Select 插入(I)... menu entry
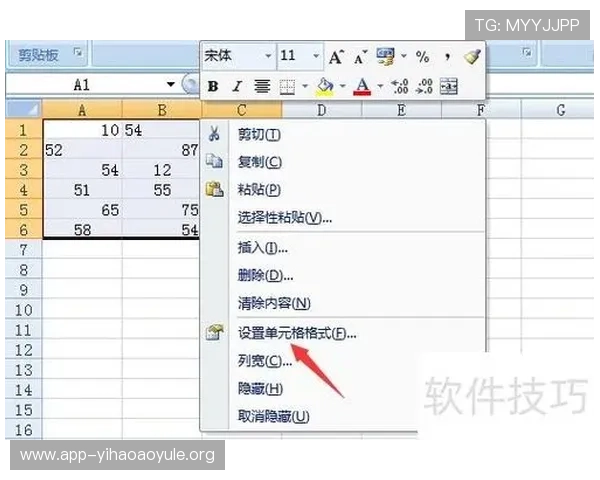 (x=262, y=248)
